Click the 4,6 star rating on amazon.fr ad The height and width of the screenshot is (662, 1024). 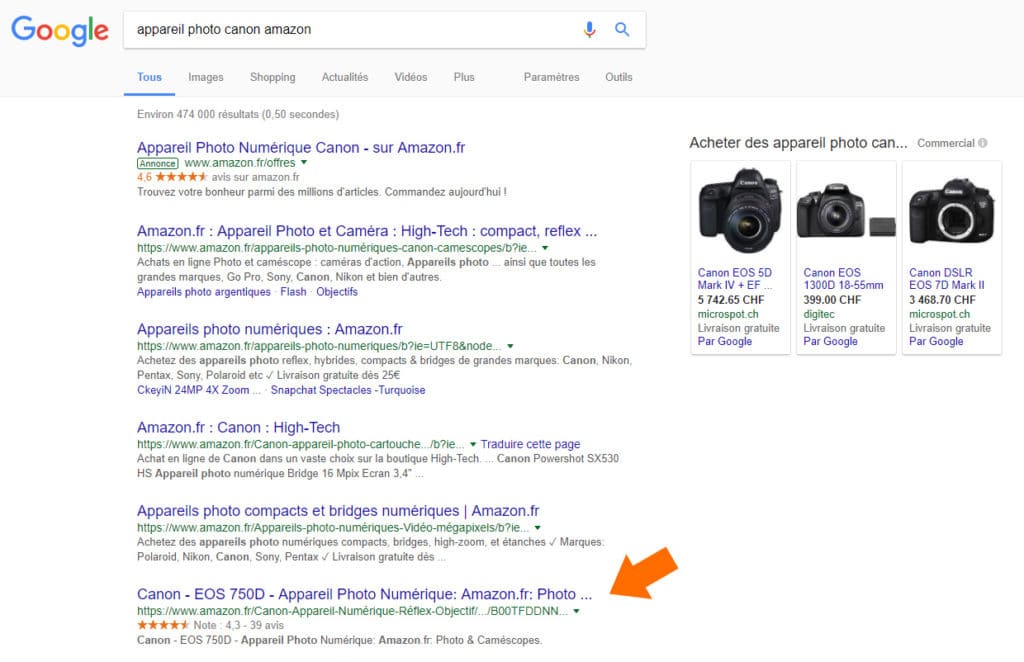172,177
